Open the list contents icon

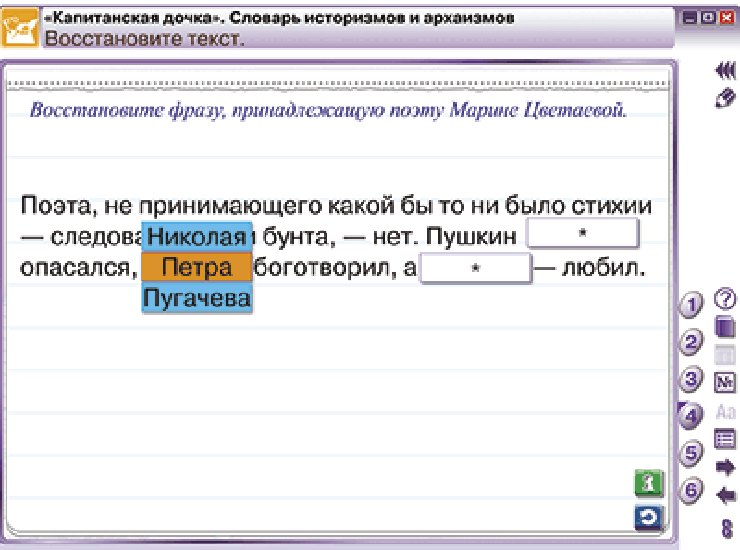[x=725, y=439]
